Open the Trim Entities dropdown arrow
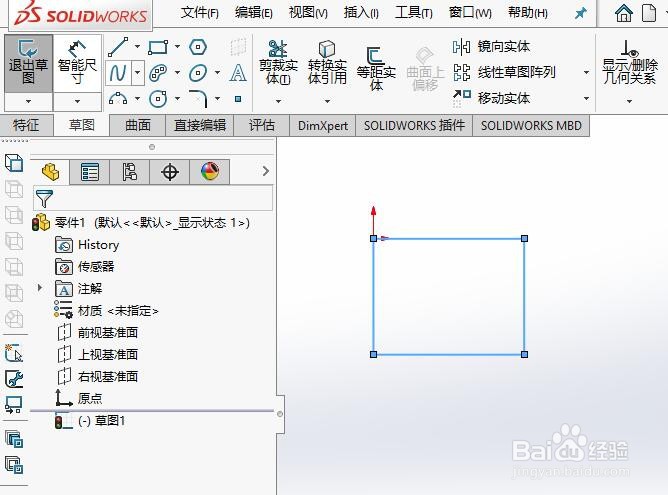The width and height of the screenshot is (668, 495). coord(278,101)
